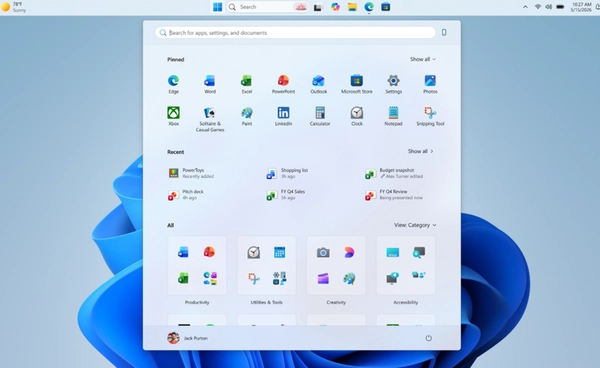This screenshot has width=600, height=368.
Task: Open the Paint app
Action: coord(246,116)
